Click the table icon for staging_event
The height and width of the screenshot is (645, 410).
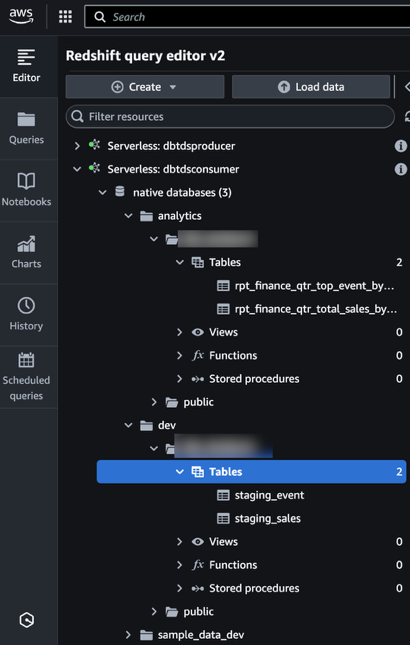click(x=223, y=495)
